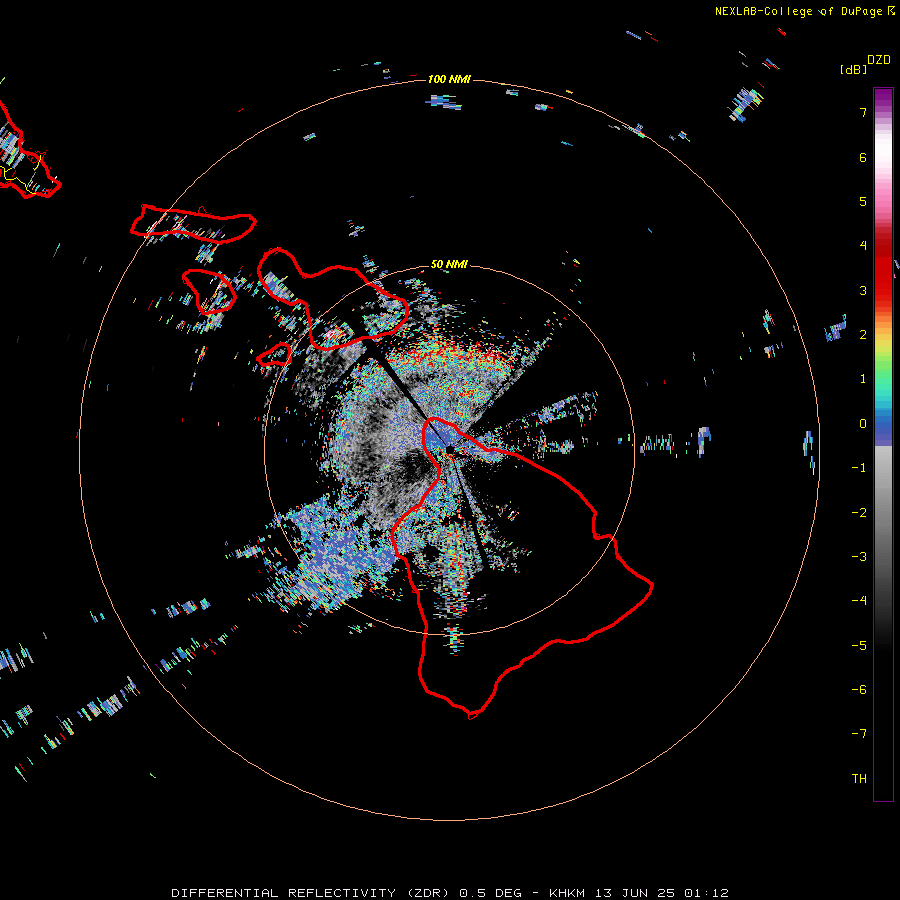Screen dimensions: 900x900
Task: Click the DZD label above the scale
Action: (x=879, y=60)
